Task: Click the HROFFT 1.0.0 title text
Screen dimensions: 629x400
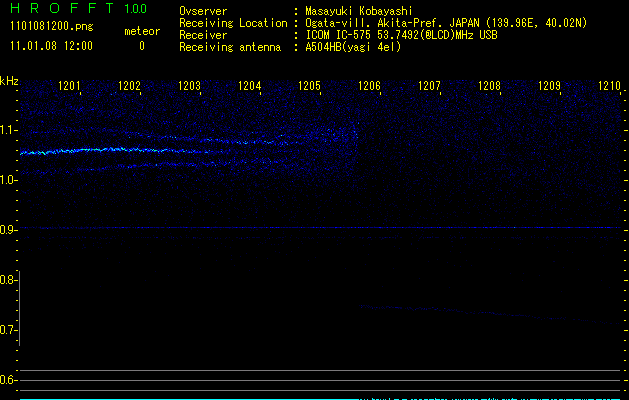Action: tap(78, 8)
